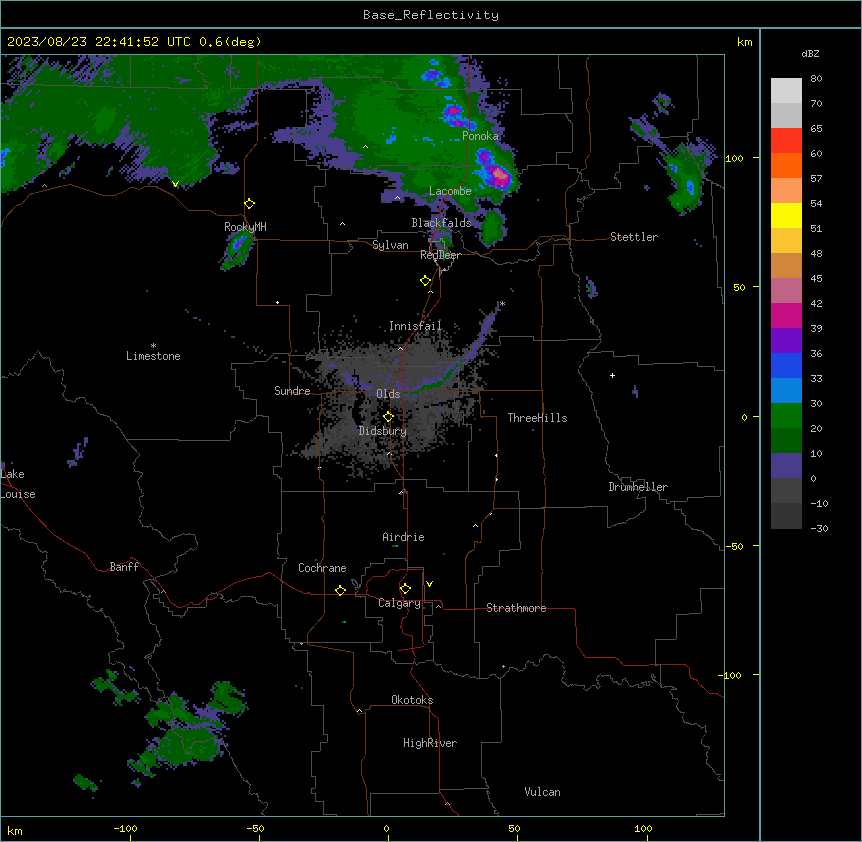This screenshot has height=842, width=862.
Task: Select the Drumheller label
Action: (x=638, y=487)
